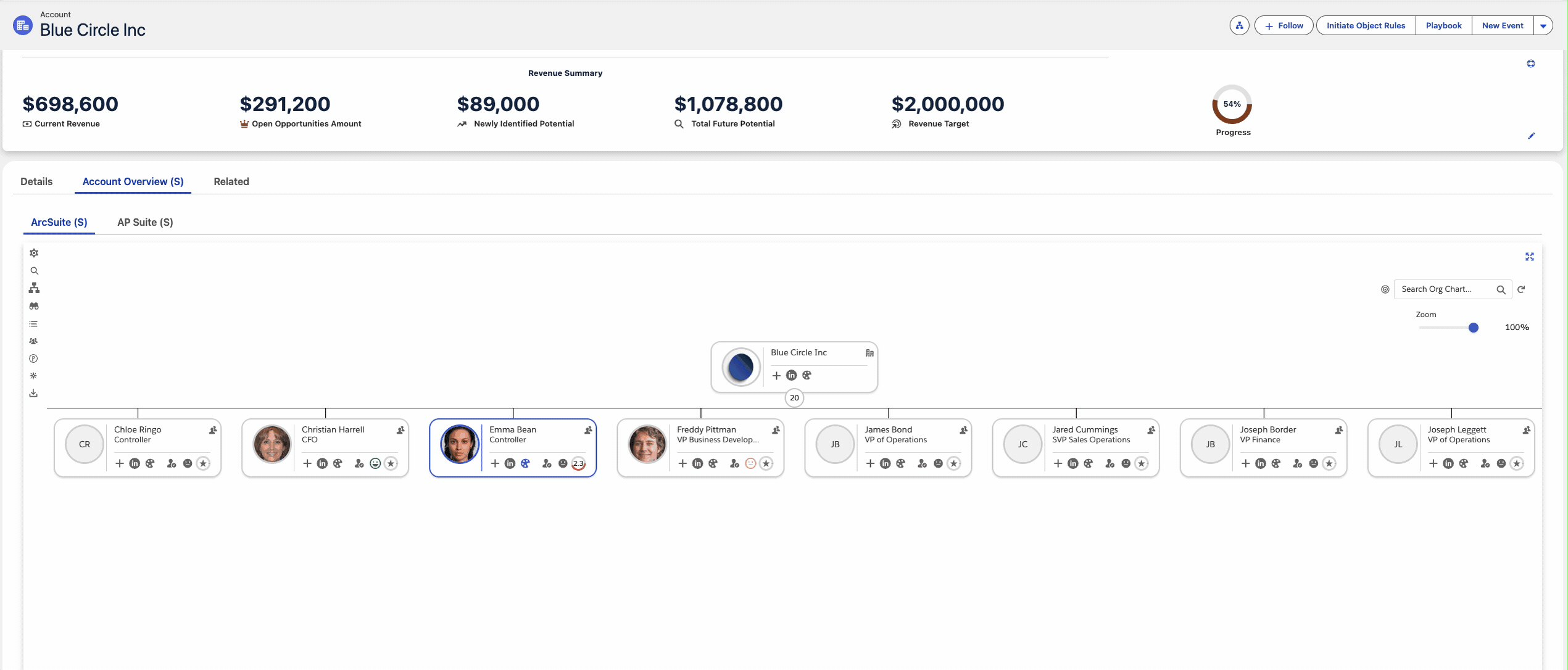Click the Follow button
The image size is (1568, 670).
pyautogui.click(x=1284, y=26)
